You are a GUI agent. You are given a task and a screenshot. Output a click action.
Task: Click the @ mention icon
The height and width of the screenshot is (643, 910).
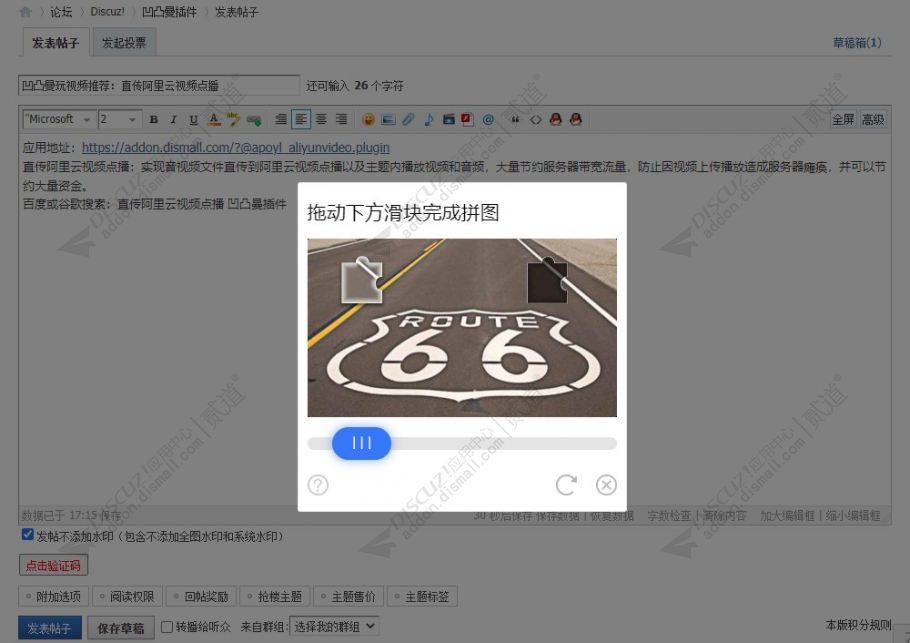click(x=488, y=120)
